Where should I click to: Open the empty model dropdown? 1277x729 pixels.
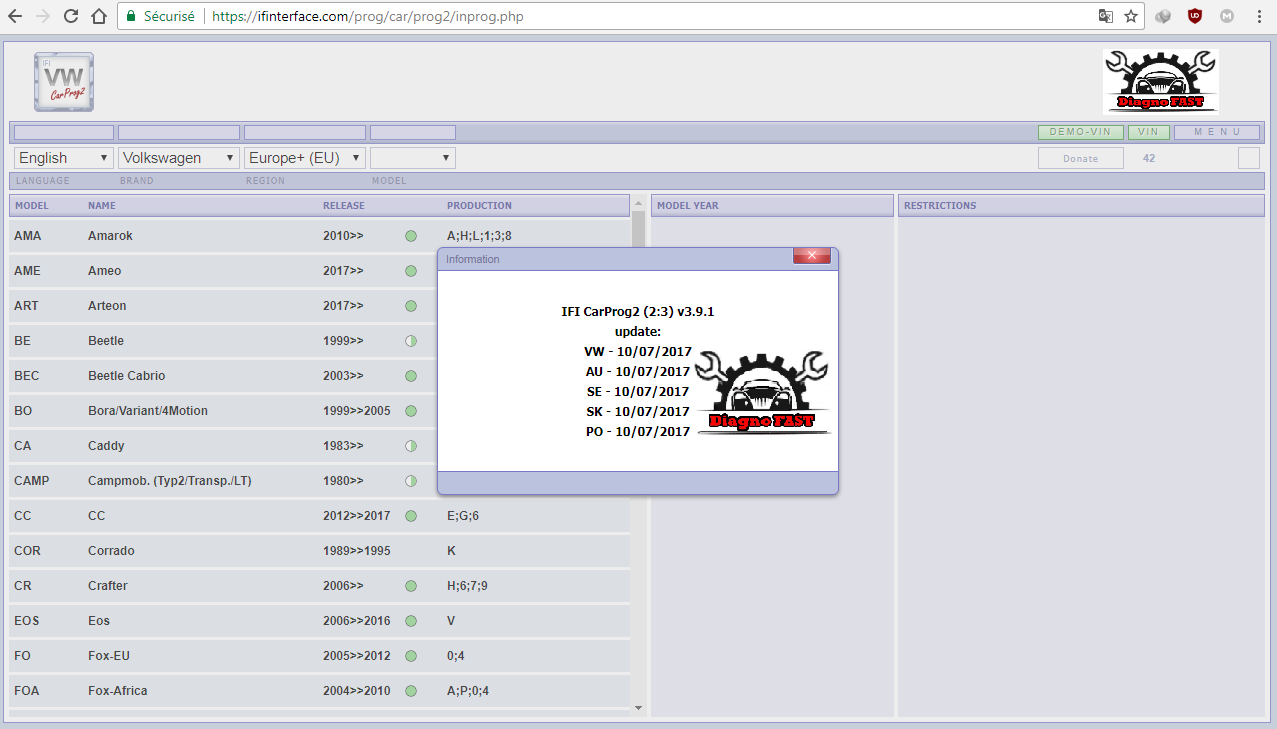pos(413,158)
